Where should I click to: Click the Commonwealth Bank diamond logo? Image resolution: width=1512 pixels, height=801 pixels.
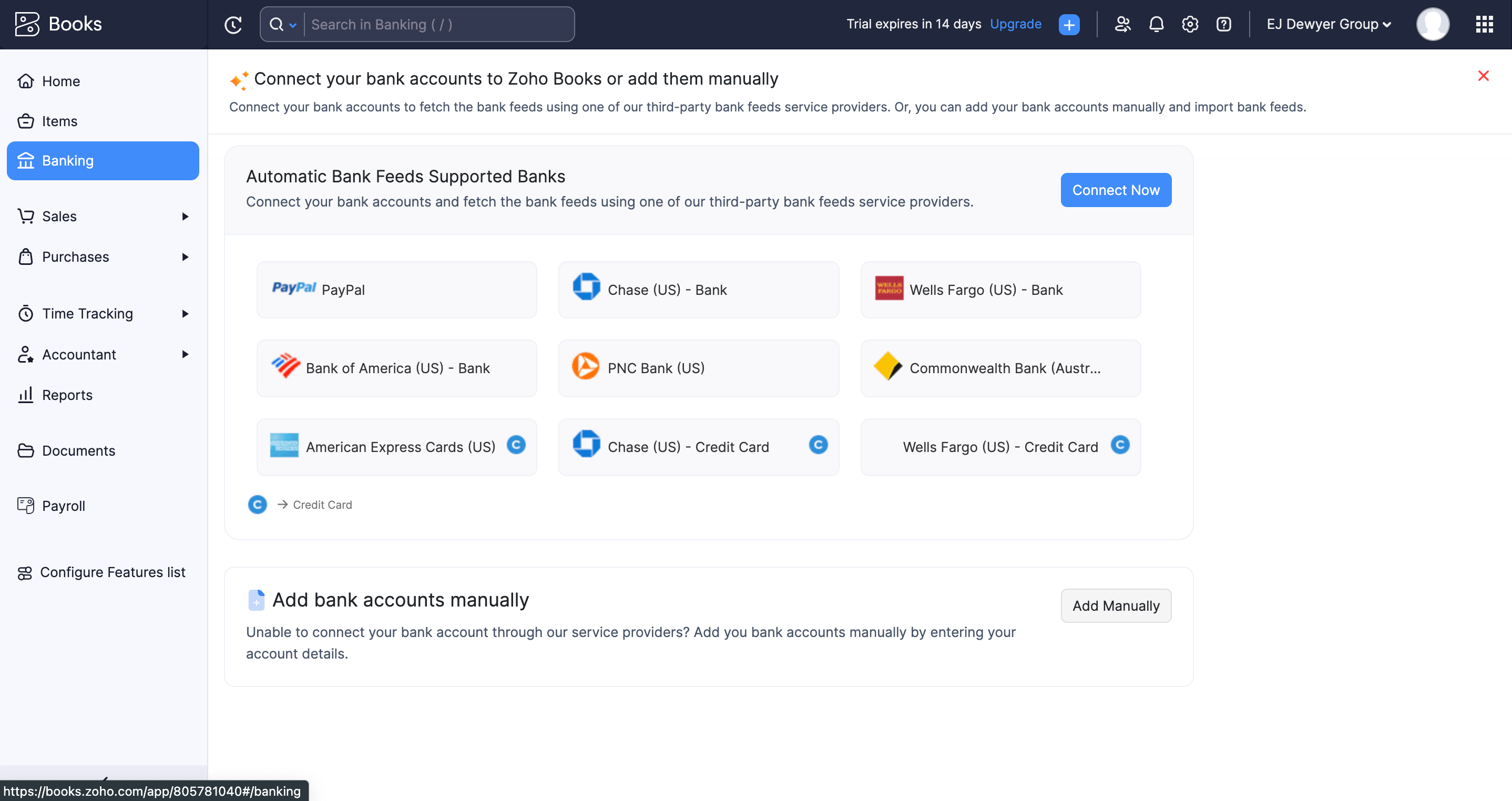coord(888,366)
